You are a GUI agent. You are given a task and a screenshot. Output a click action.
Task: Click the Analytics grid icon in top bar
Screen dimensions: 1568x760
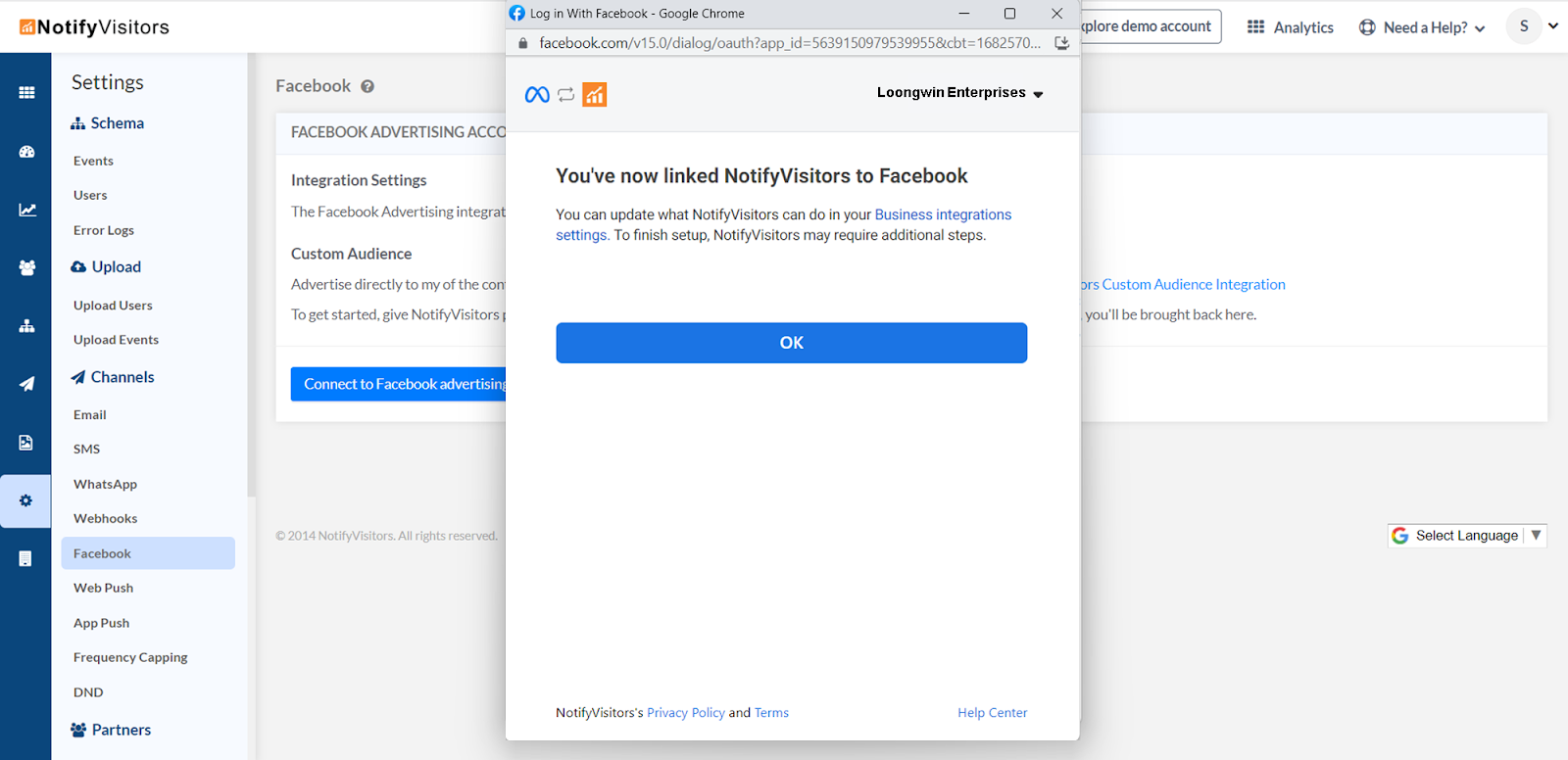click(x=1255, y=27)
